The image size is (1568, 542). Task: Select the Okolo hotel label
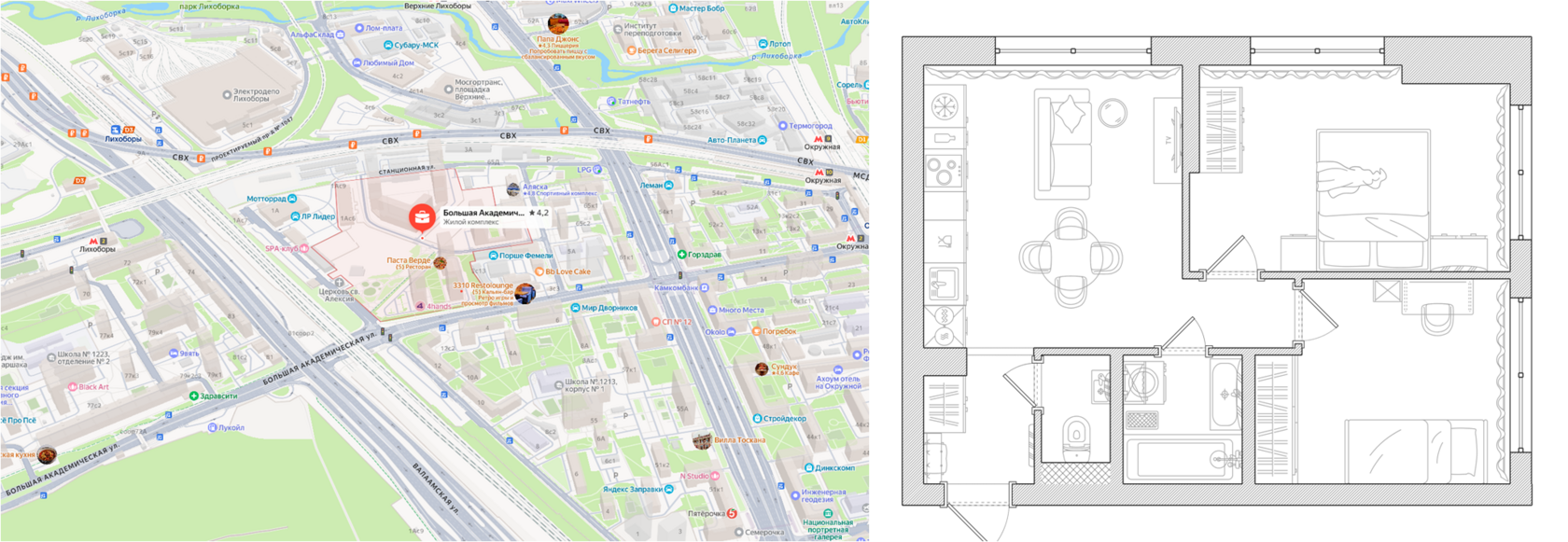coord(715,331)
